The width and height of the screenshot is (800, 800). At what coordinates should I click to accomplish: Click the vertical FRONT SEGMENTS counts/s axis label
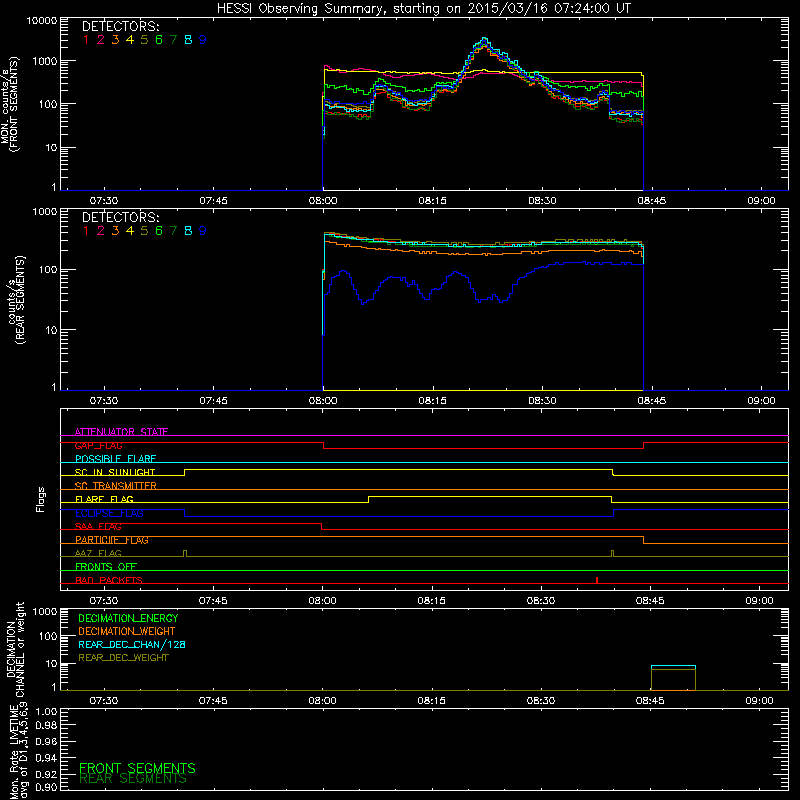point(10,105)
